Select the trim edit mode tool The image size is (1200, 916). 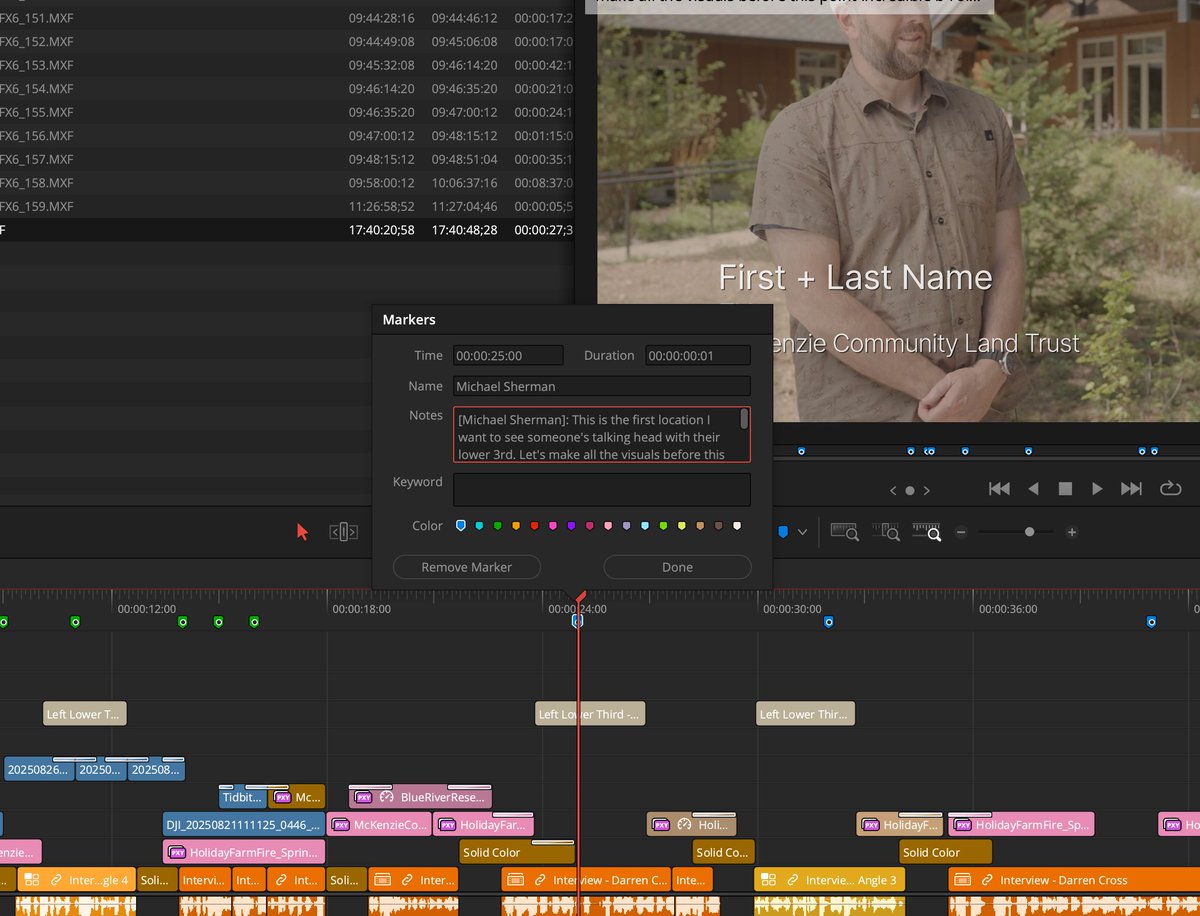(x=343, y=532)
